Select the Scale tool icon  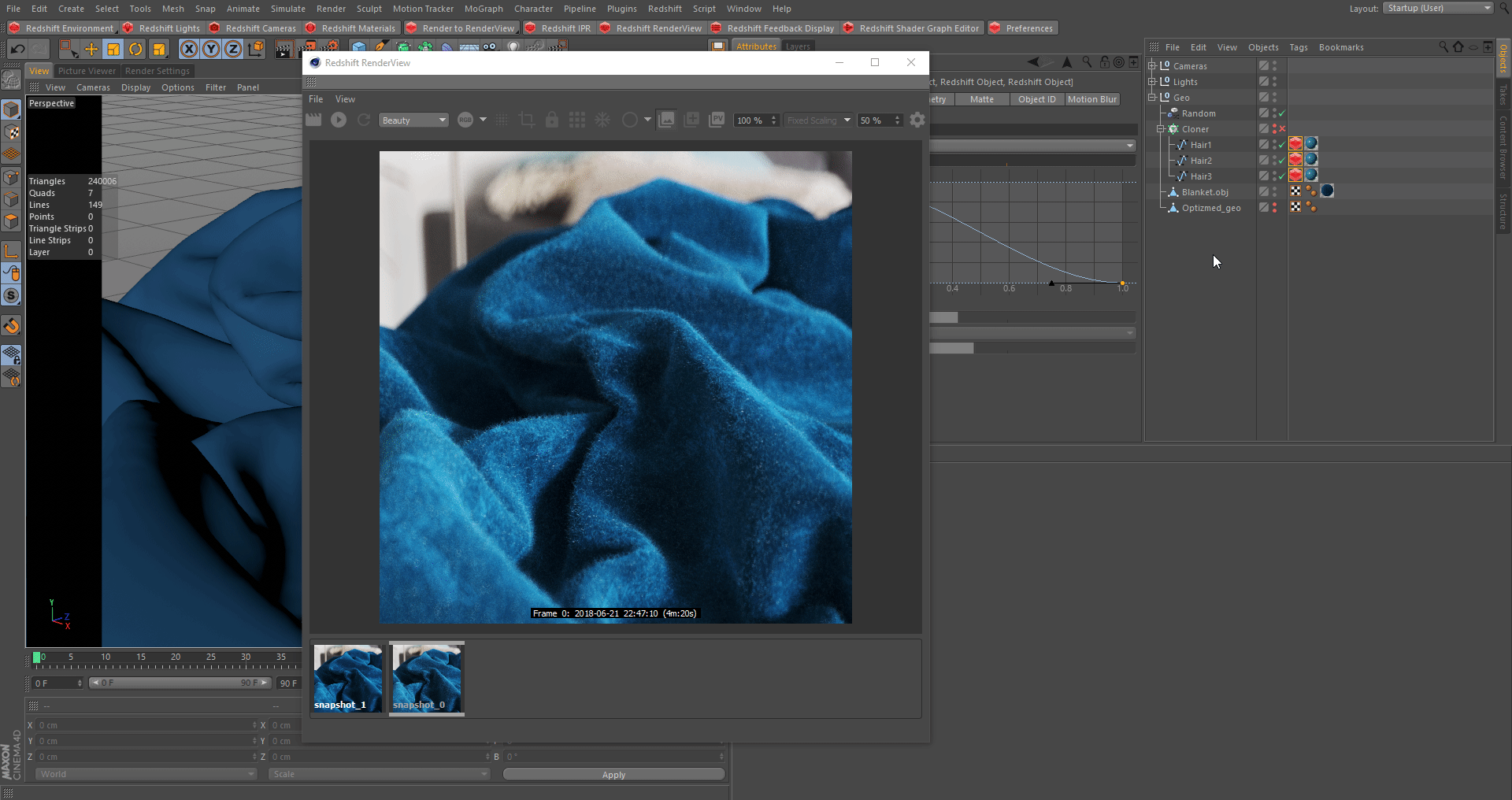tap(113, 49)
